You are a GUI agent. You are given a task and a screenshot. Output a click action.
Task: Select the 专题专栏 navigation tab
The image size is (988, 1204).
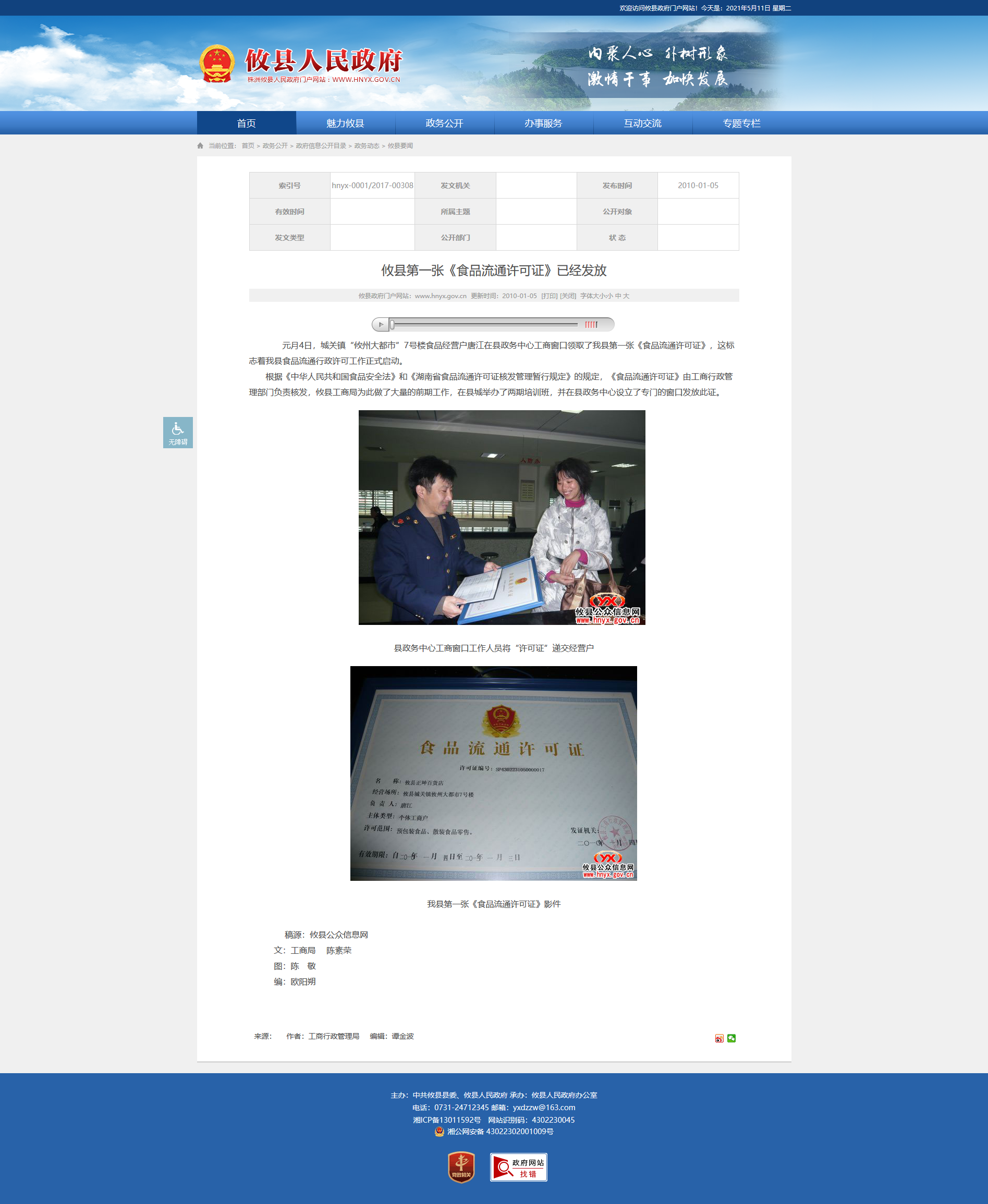[741, 124]
